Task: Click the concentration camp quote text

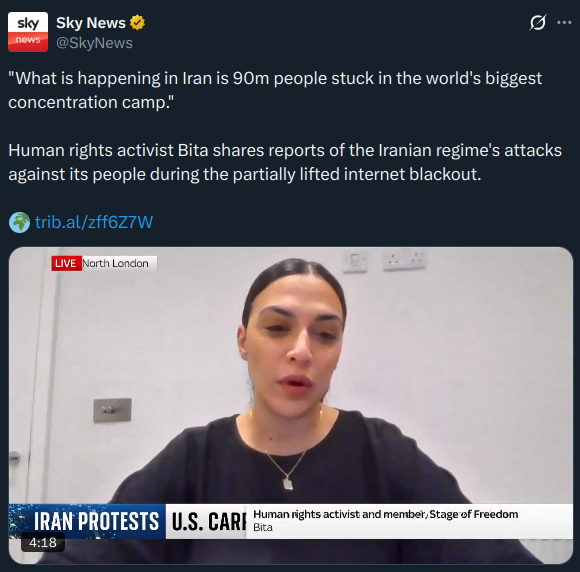Action: click(275, 90)
